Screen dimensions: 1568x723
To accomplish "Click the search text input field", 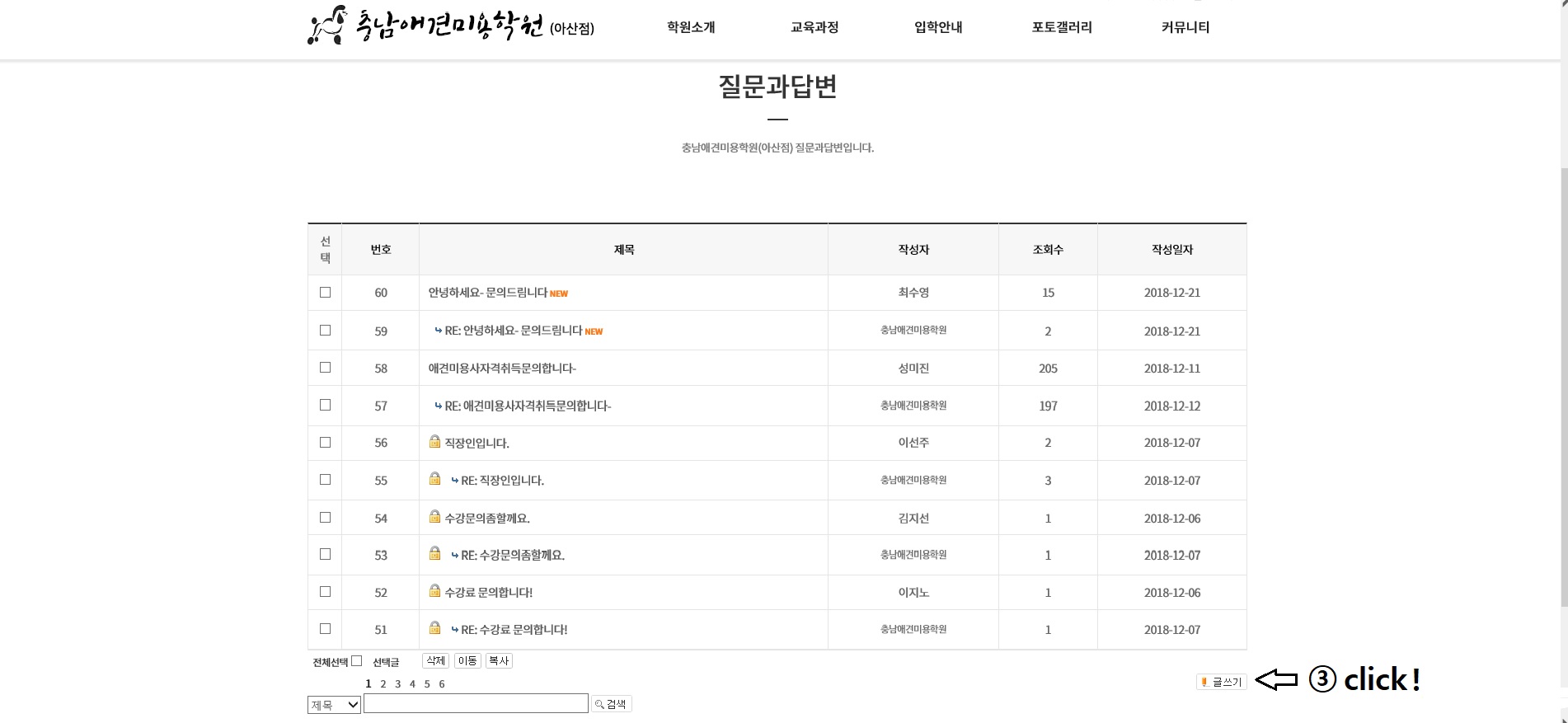I will click(476, 703).
